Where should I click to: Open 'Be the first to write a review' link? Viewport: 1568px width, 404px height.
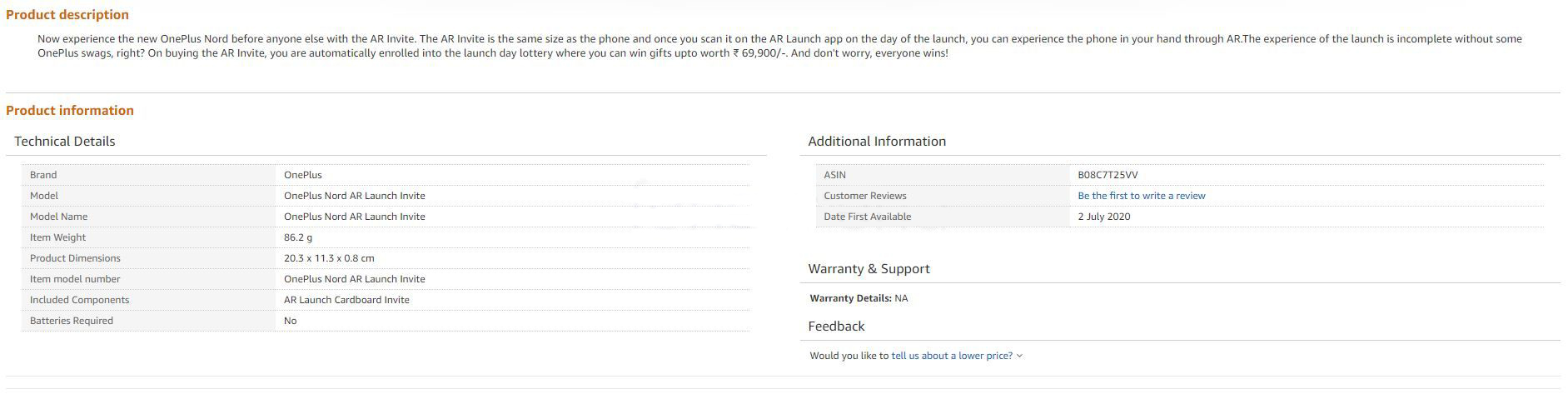click(1141, 196)
